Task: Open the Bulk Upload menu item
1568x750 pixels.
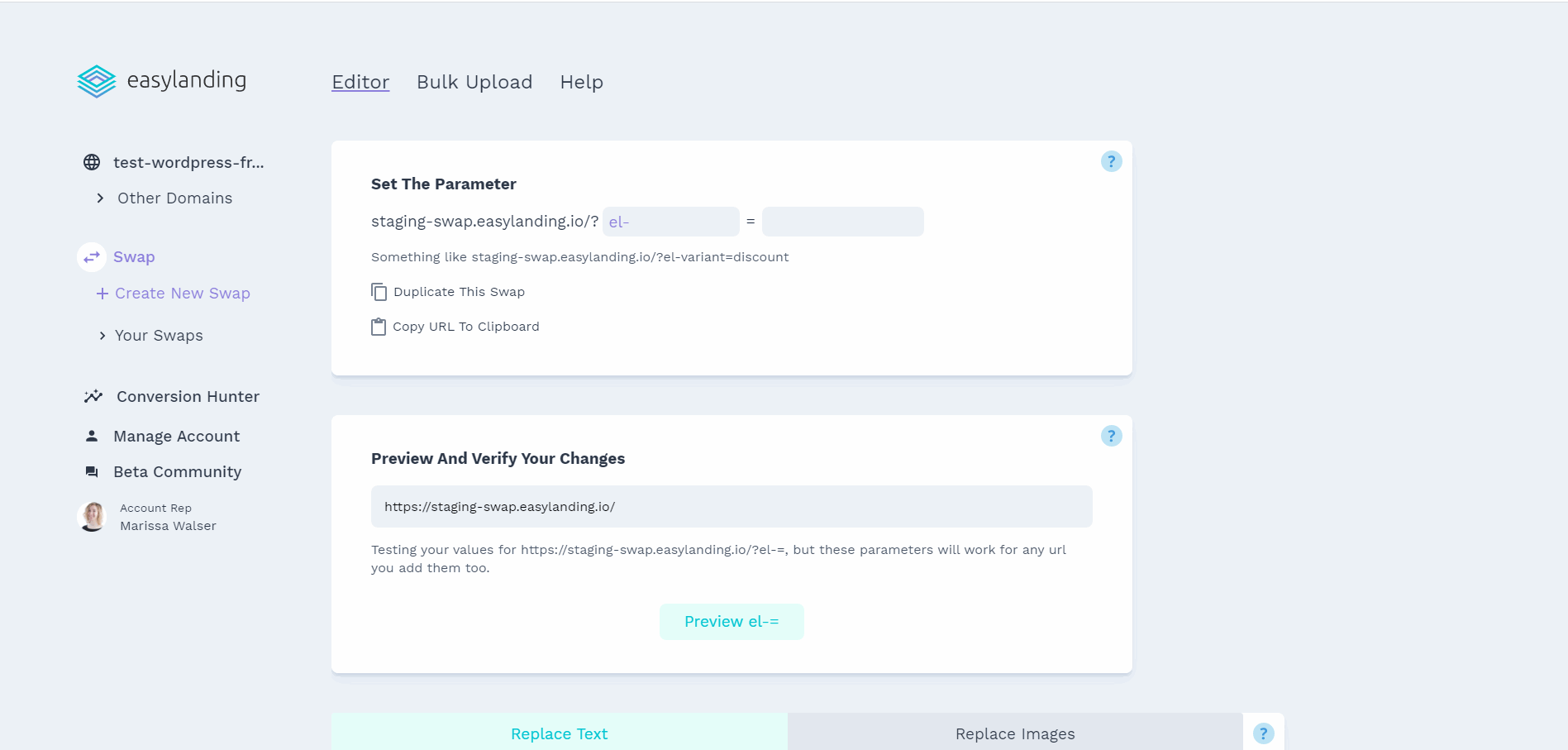Action: (x=474, y=82)
